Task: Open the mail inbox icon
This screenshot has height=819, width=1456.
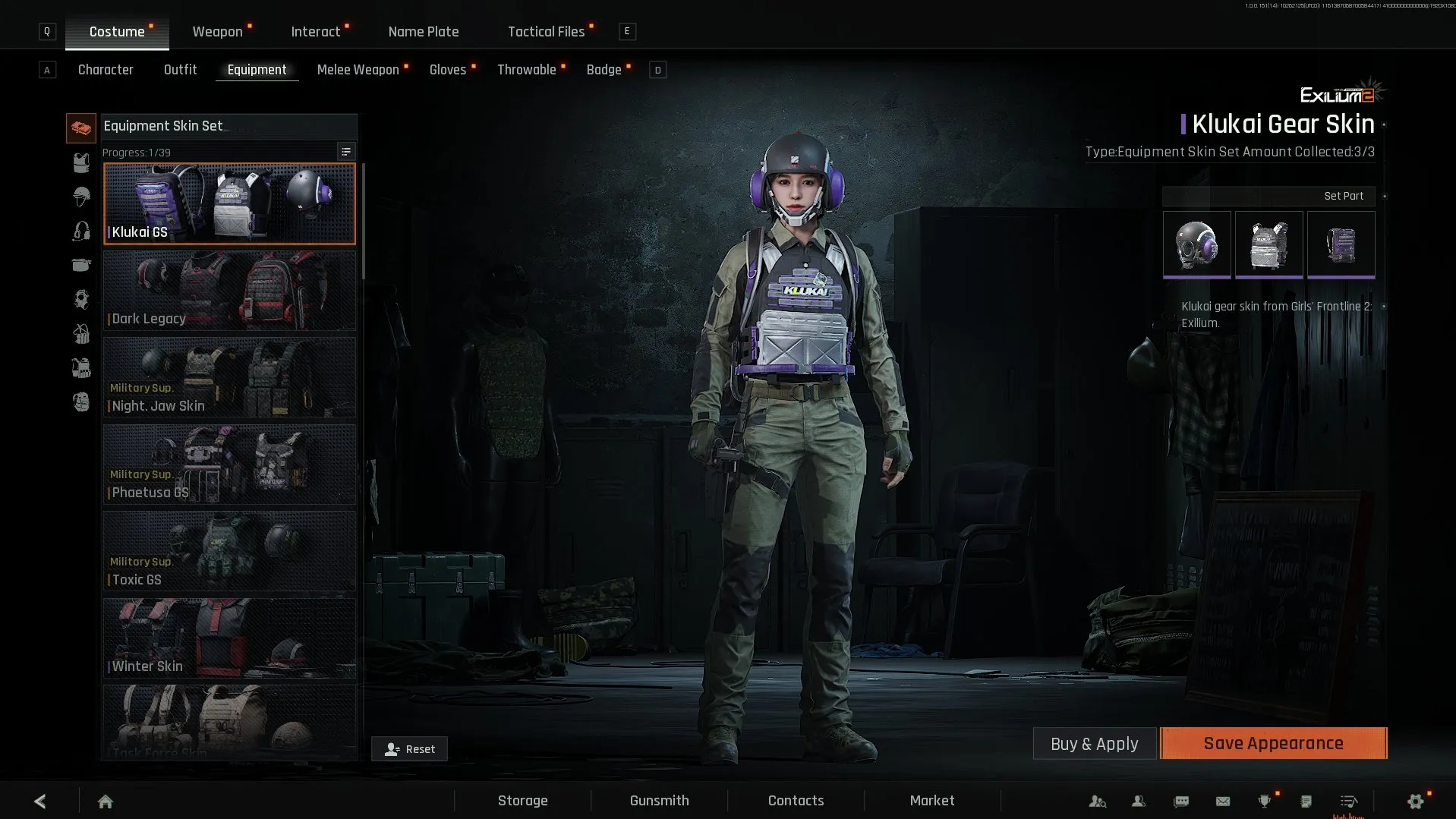Action: tap(1223, 801)
